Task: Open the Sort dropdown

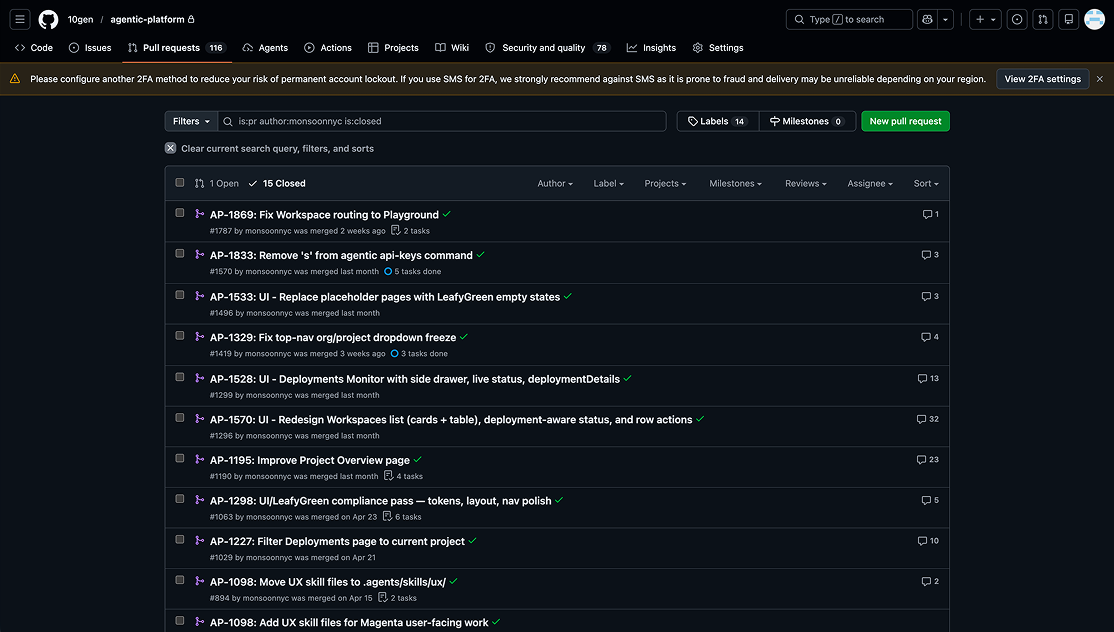Action: tap(926, 183)
